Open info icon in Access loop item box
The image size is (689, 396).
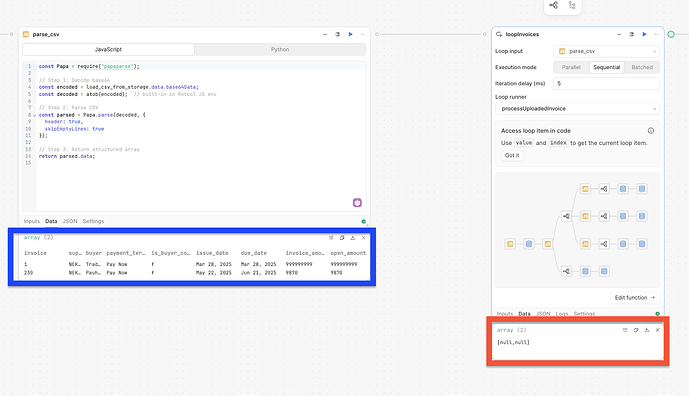coord(651,131)
